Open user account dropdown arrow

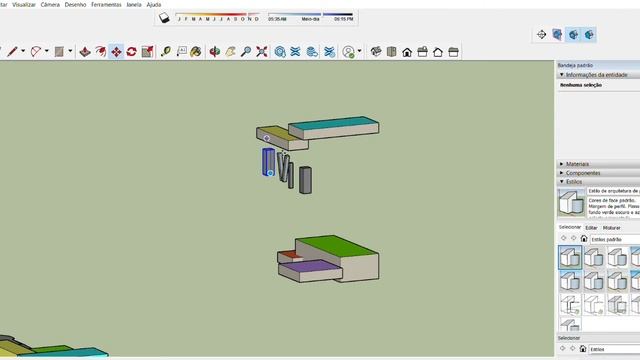(359, 51)
